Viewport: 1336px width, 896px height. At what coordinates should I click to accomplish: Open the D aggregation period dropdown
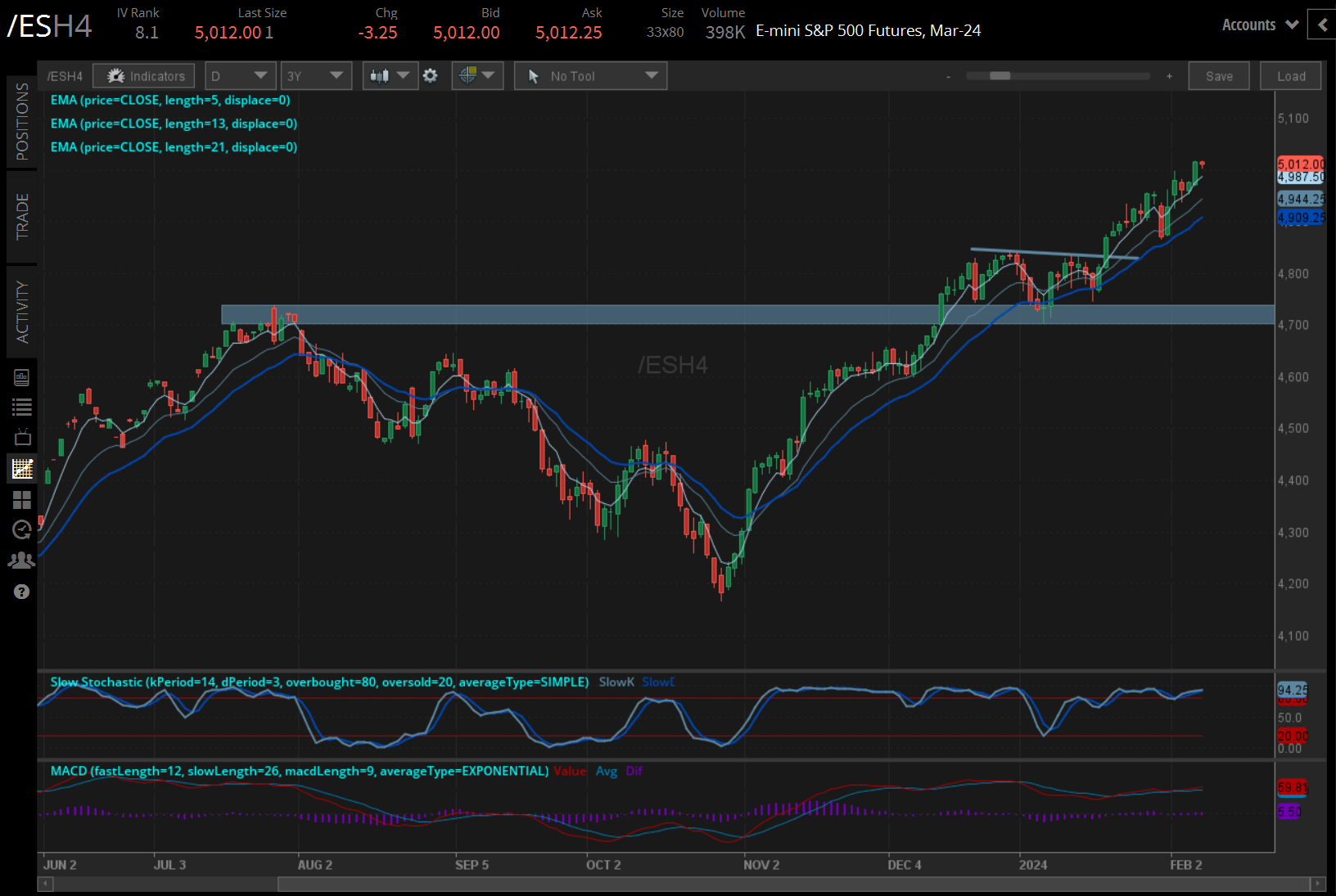coord(240,75)
